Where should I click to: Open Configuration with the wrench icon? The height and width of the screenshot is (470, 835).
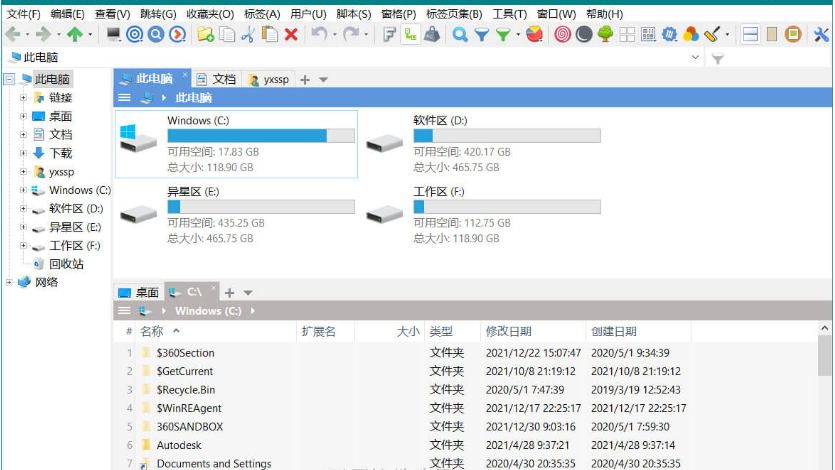tap(822, 35)
